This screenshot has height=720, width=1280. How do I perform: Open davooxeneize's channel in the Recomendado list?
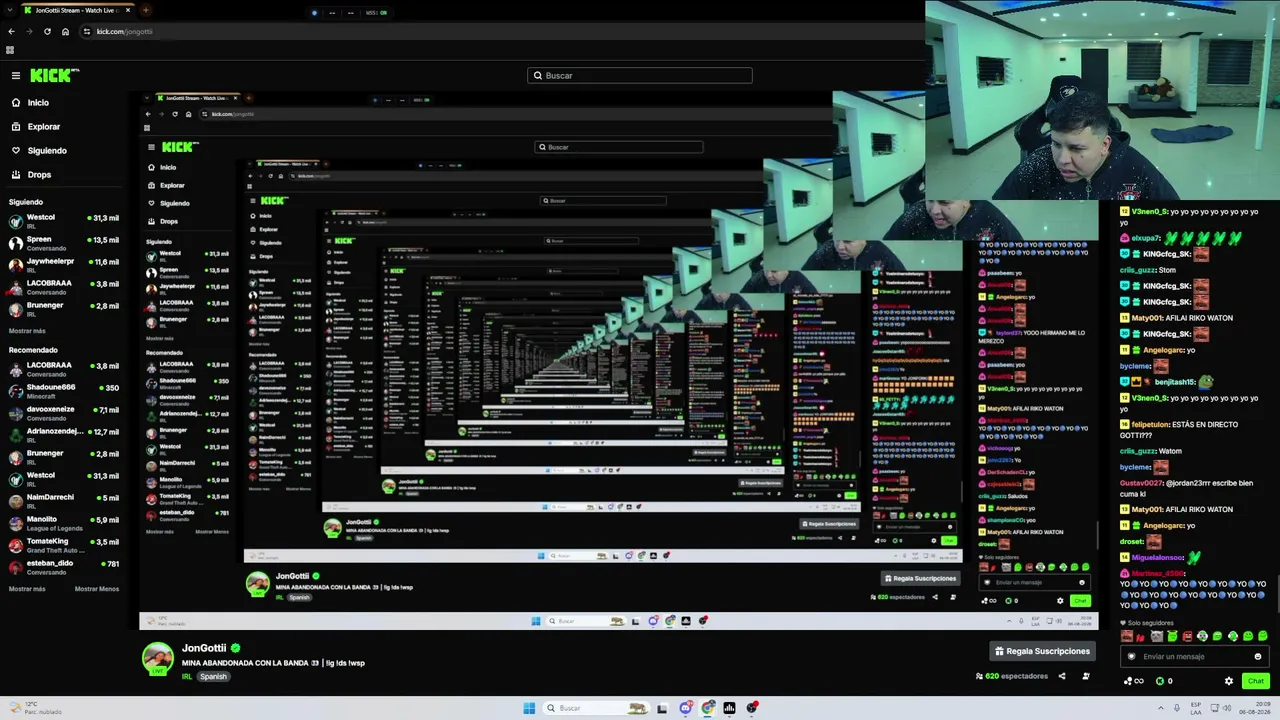[62, 413]
